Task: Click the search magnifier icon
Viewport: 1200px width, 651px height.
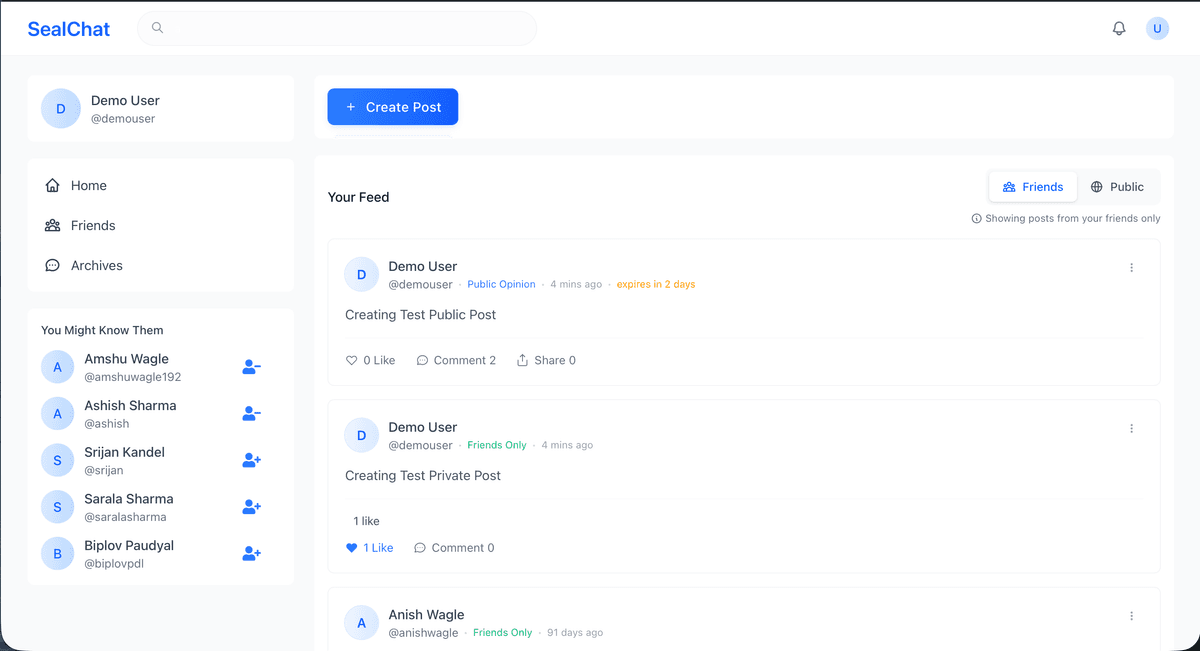Action: point(157,28)
